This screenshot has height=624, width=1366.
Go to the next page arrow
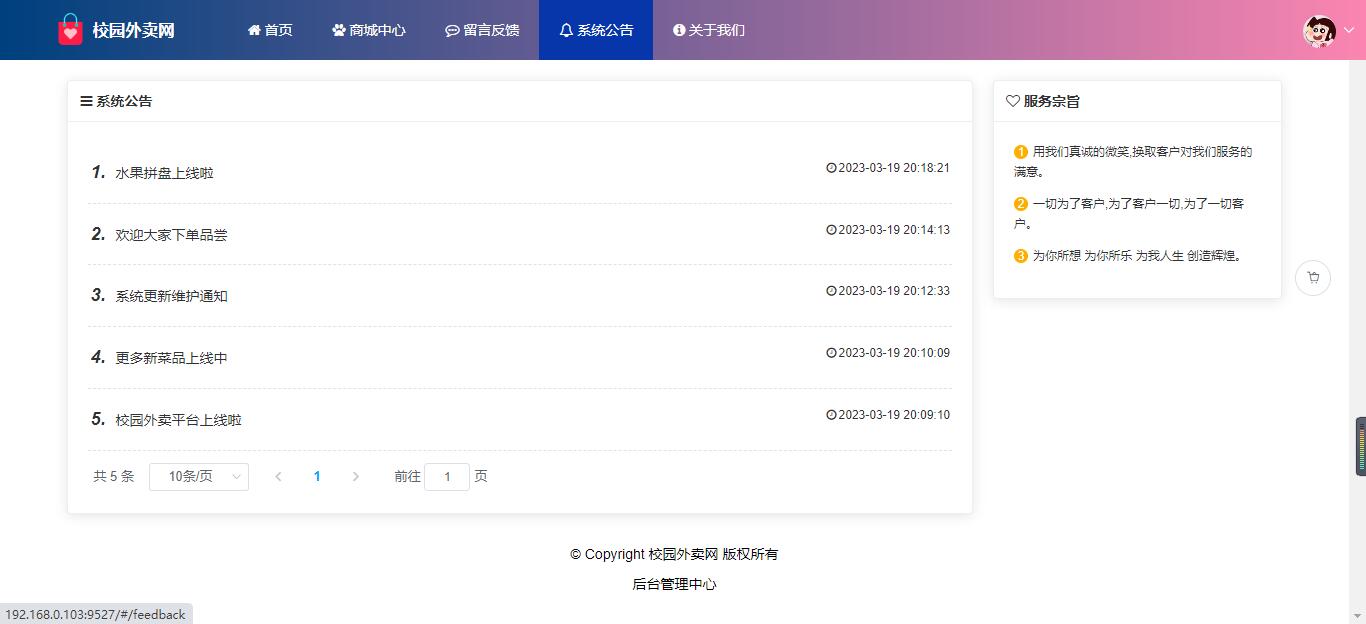point(355,477)
